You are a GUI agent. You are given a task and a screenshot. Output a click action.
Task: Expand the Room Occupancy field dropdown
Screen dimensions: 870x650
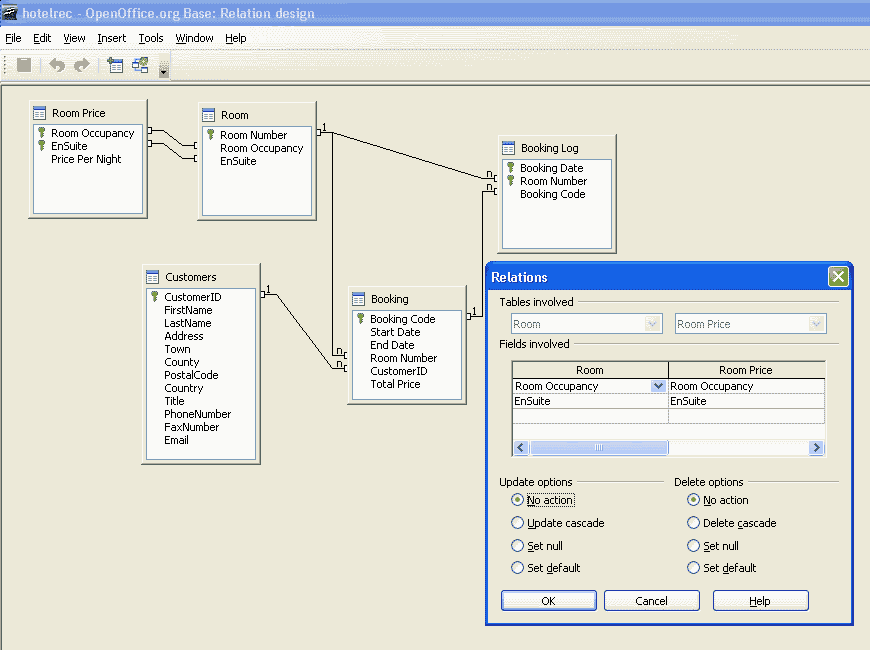(658, 386)
